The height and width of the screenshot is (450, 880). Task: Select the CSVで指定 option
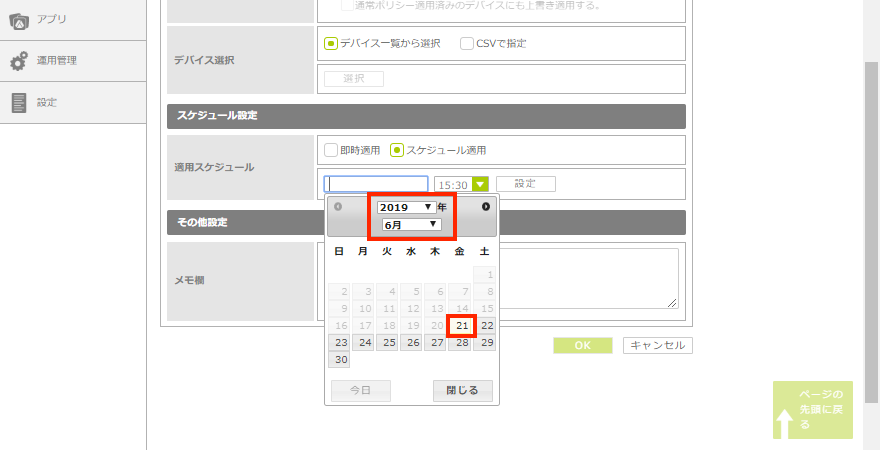467,43
